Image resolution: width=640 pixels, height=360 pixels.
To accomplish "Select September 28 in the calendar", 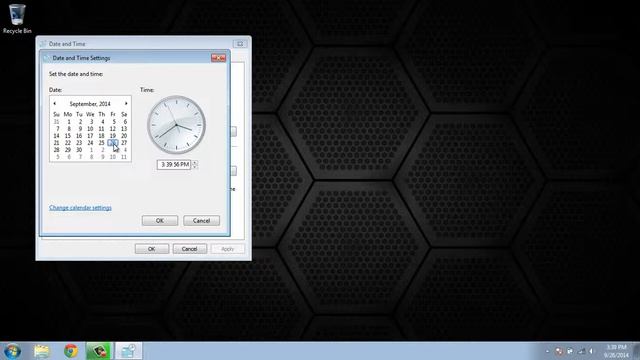I will point(56,150).
